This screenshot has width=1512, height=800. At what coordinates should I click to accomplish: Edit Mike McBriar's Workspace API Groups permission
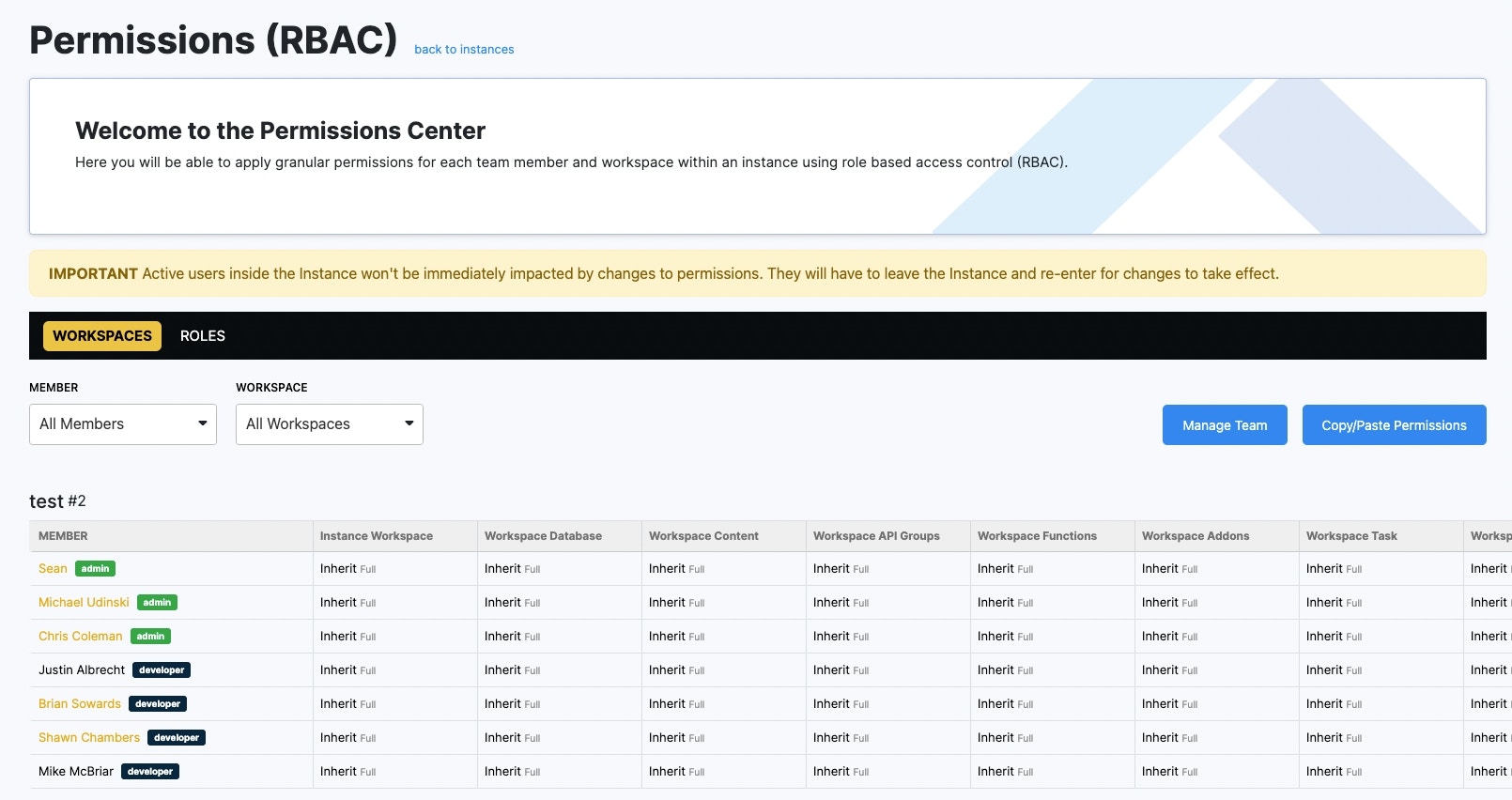tap(841, 772)
